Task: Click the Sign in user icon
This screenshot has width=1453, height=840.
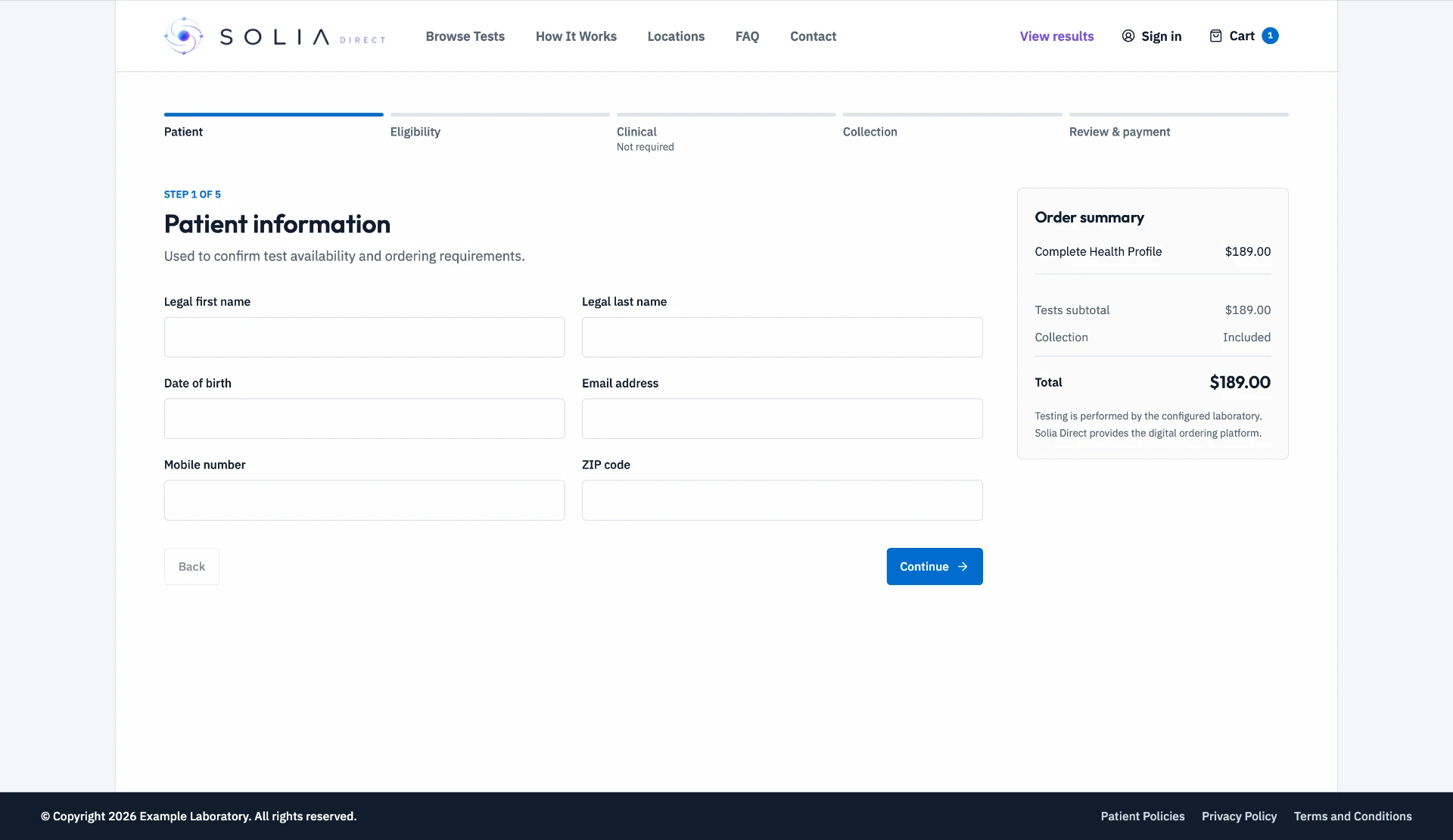Action: tap(1128, 36)
